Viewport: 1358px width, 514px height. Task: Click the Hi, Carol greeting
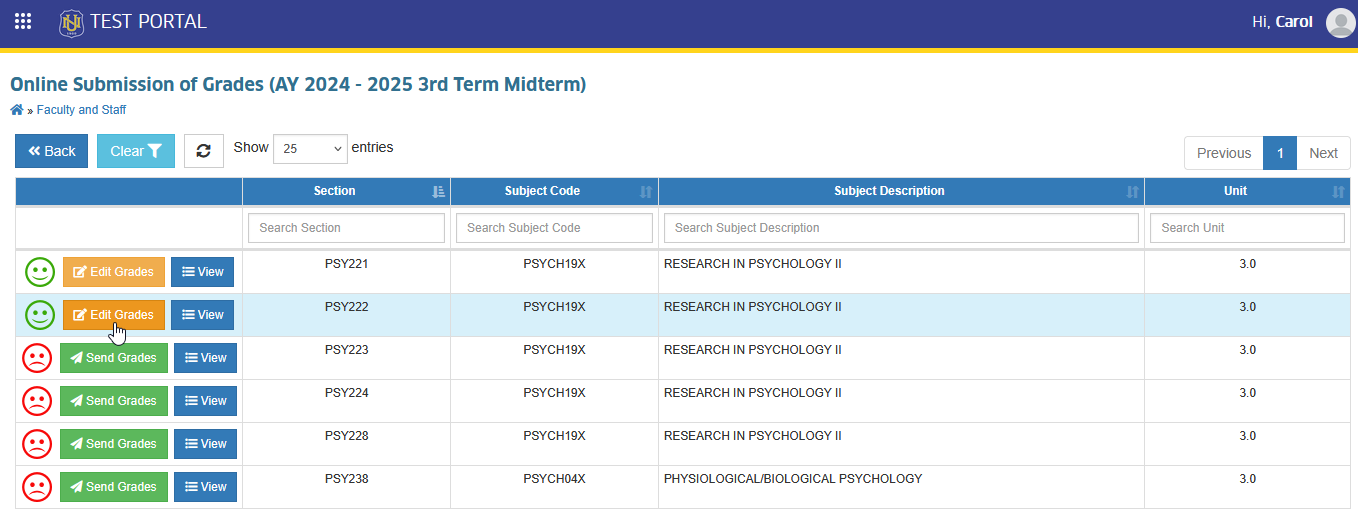pos(1282,22)
